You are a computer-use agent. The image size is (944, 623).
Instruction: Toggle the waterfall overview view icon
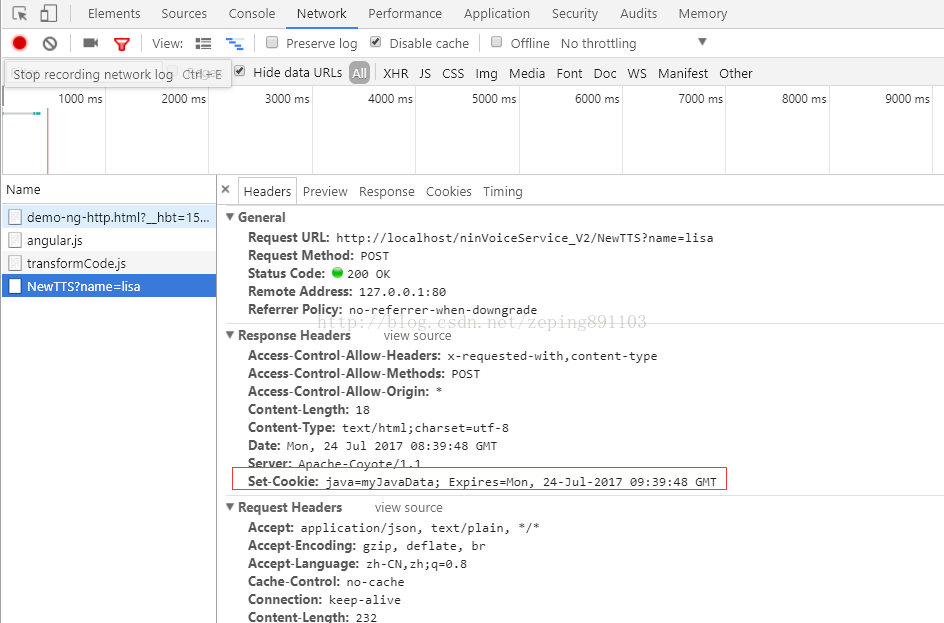pyautogui.click(x=234, y=43)
